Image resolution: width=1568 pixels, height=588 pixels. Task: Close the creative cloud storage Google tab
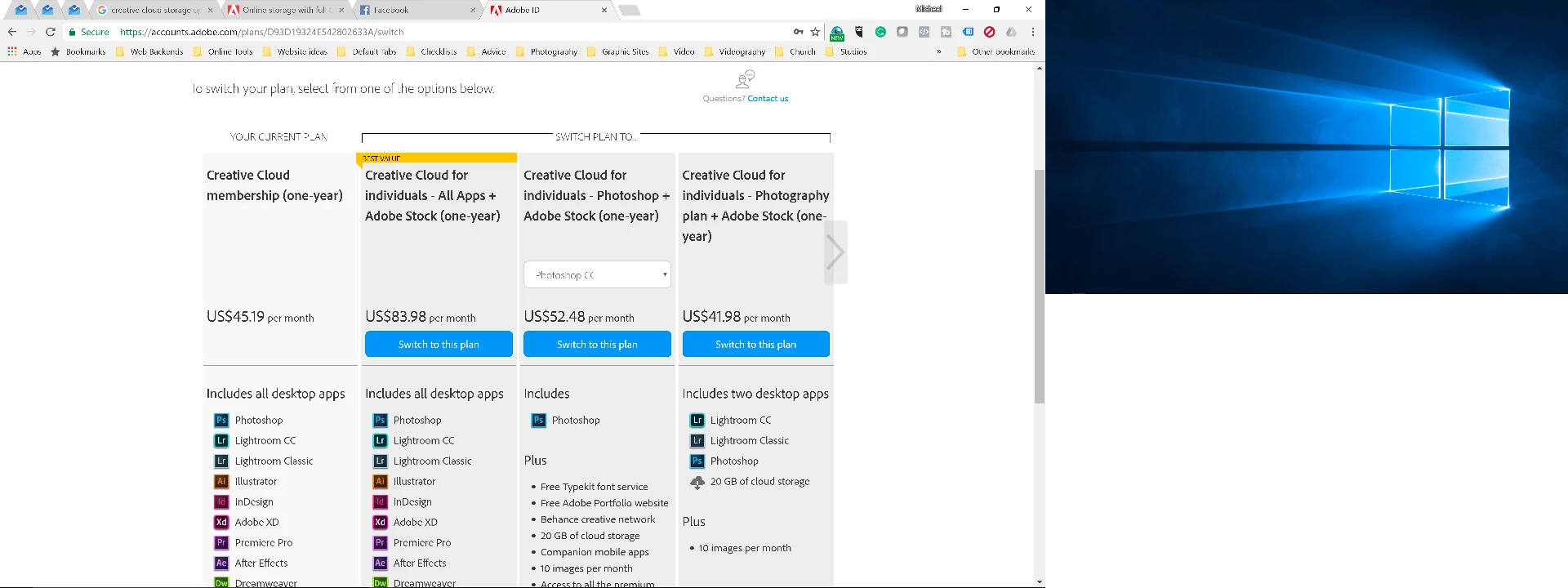(210, 10)
